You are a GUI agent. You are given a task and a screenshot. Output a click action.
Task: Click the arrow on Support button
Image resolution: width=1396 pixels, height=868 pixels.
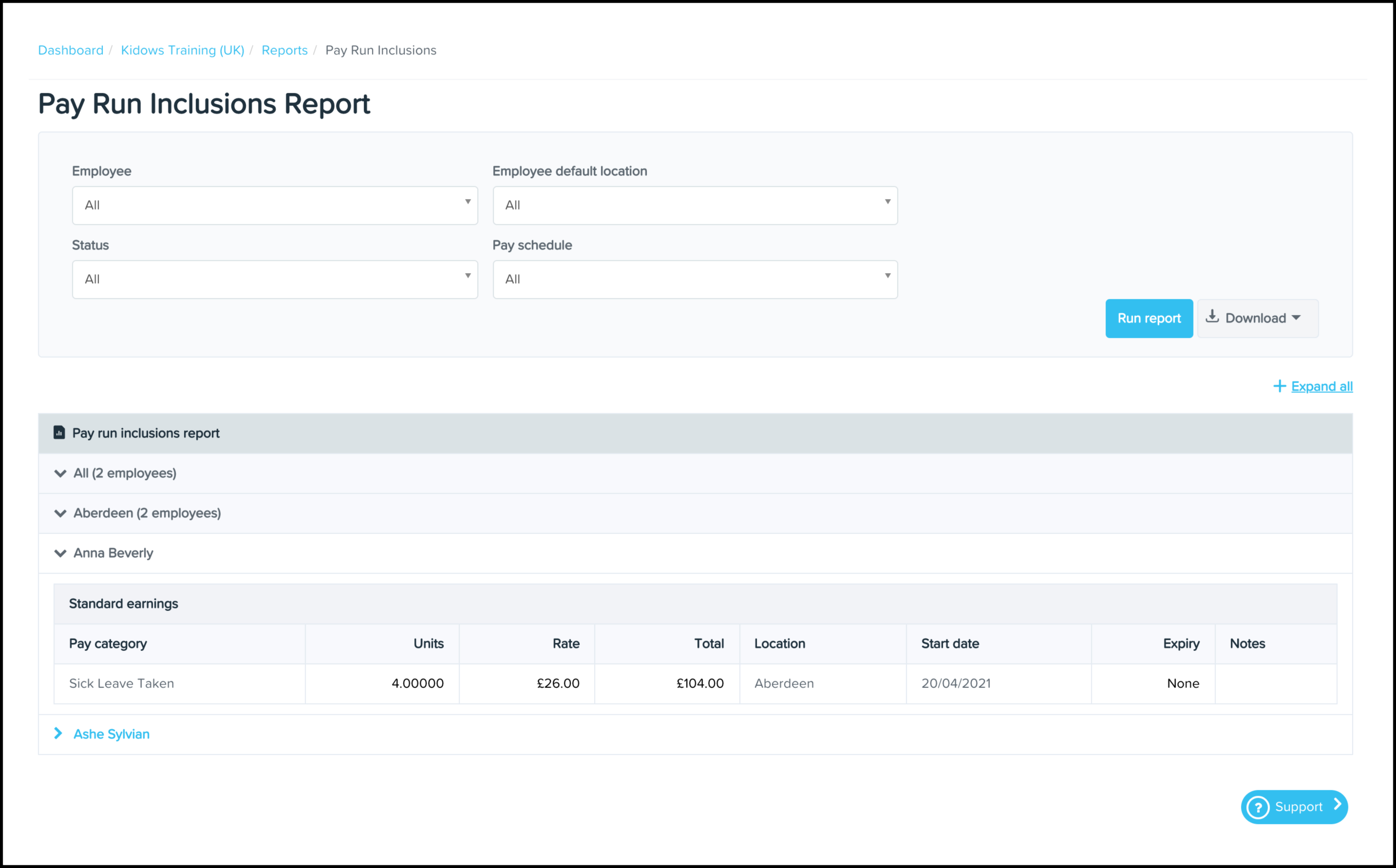click(1337, 804)
